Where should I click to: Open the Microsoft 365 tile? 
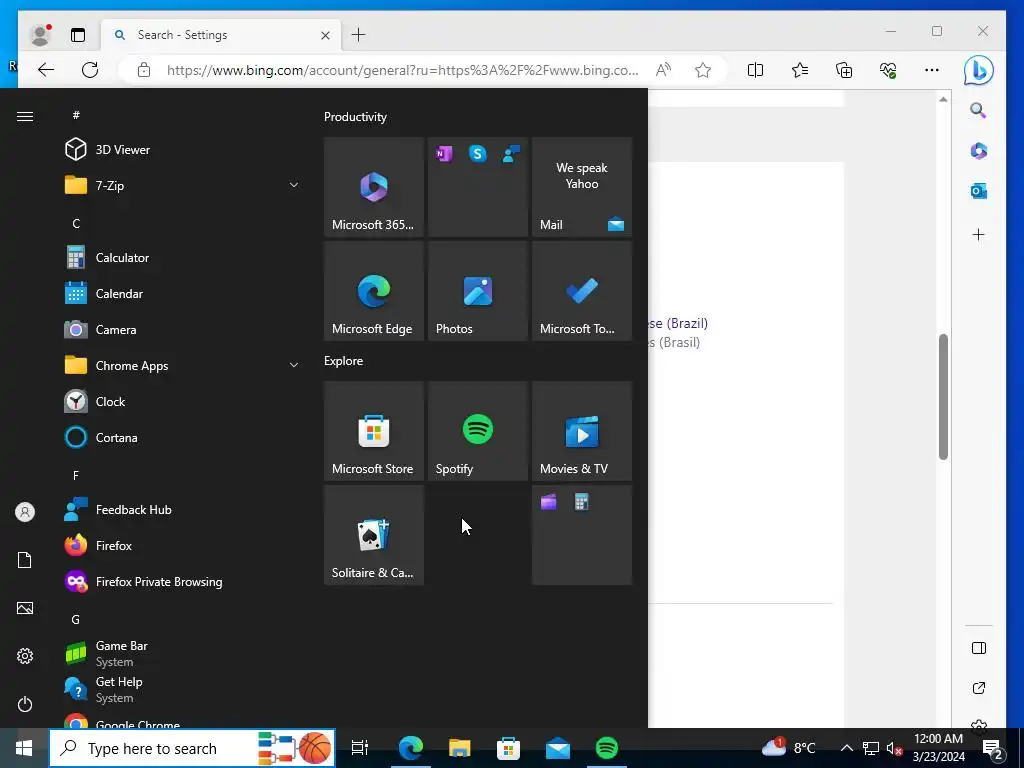coord(374,187)
